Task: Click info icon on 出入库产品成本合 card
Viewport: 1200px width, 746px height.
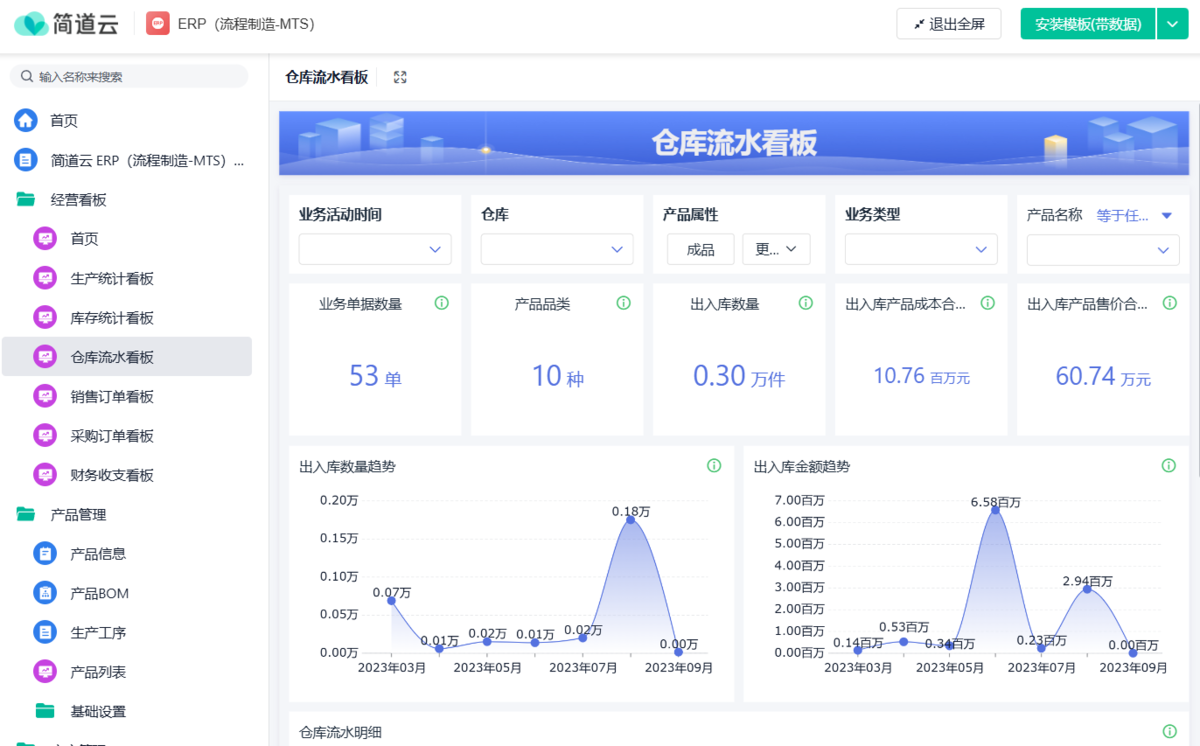Action: pyautogui.click(x=988, y=303)
